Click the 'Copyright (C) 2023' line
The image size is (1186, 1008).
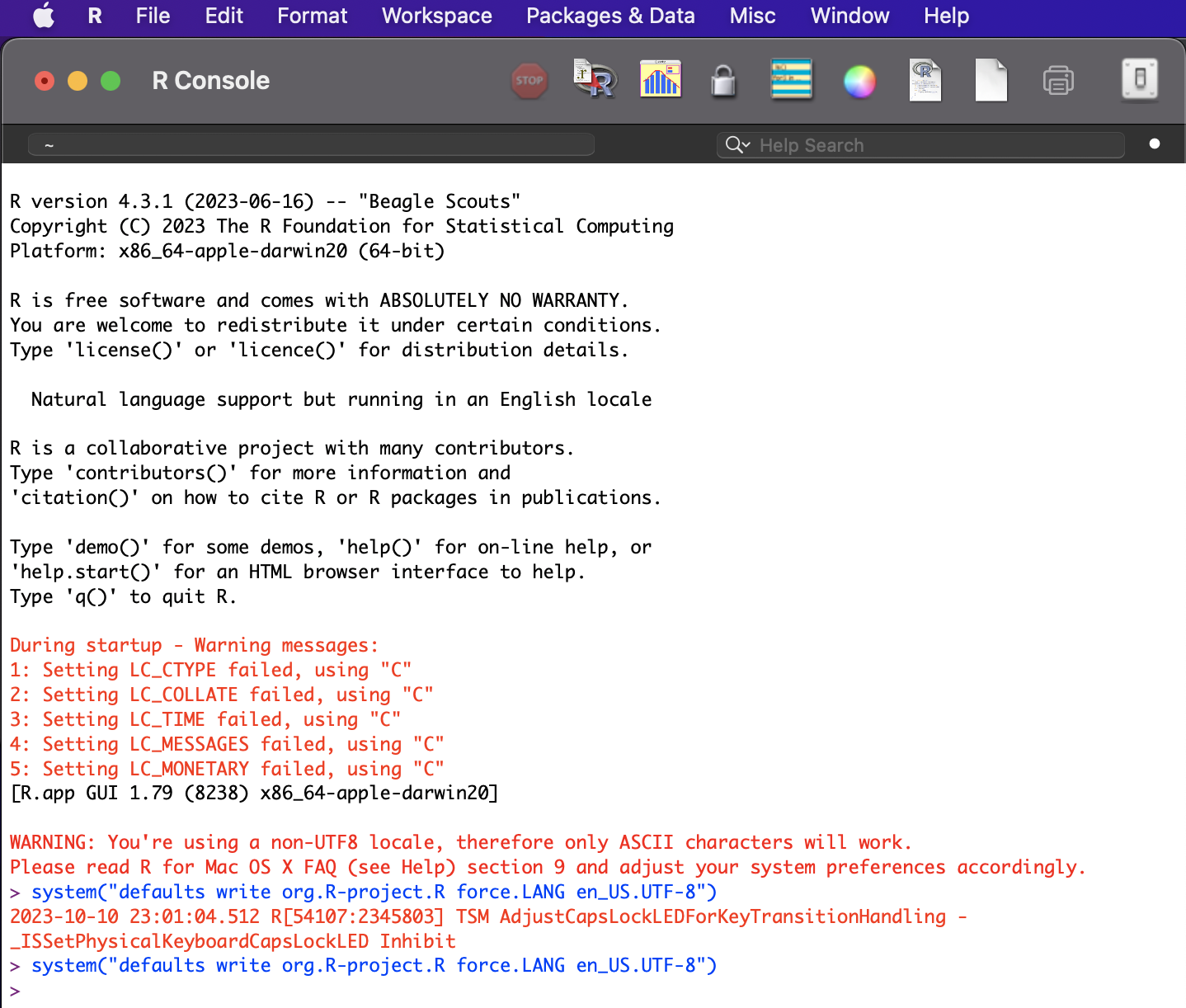click(341, 226)
